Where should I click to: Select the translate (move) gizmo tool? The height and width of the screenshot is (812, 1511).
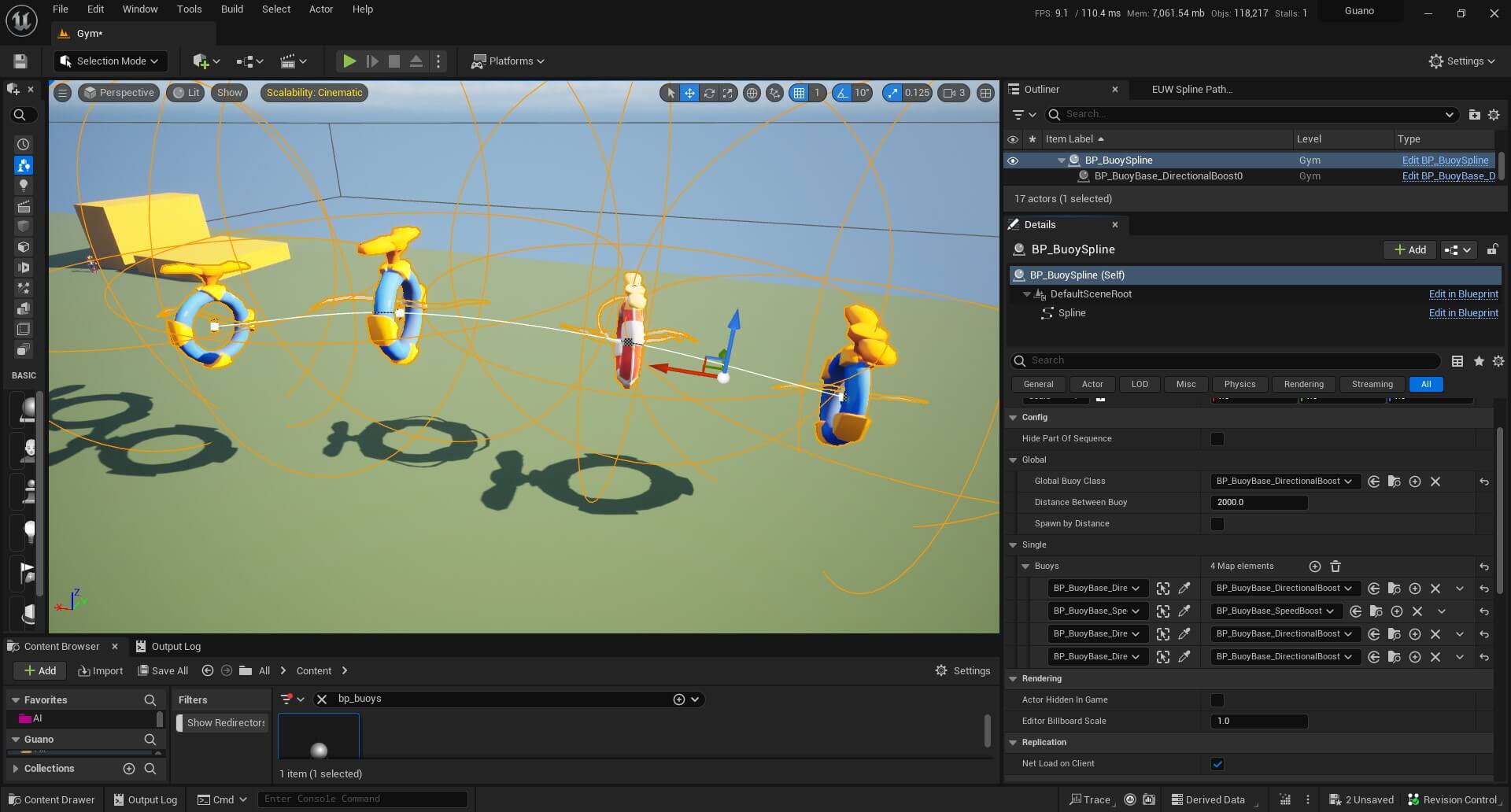689,93
